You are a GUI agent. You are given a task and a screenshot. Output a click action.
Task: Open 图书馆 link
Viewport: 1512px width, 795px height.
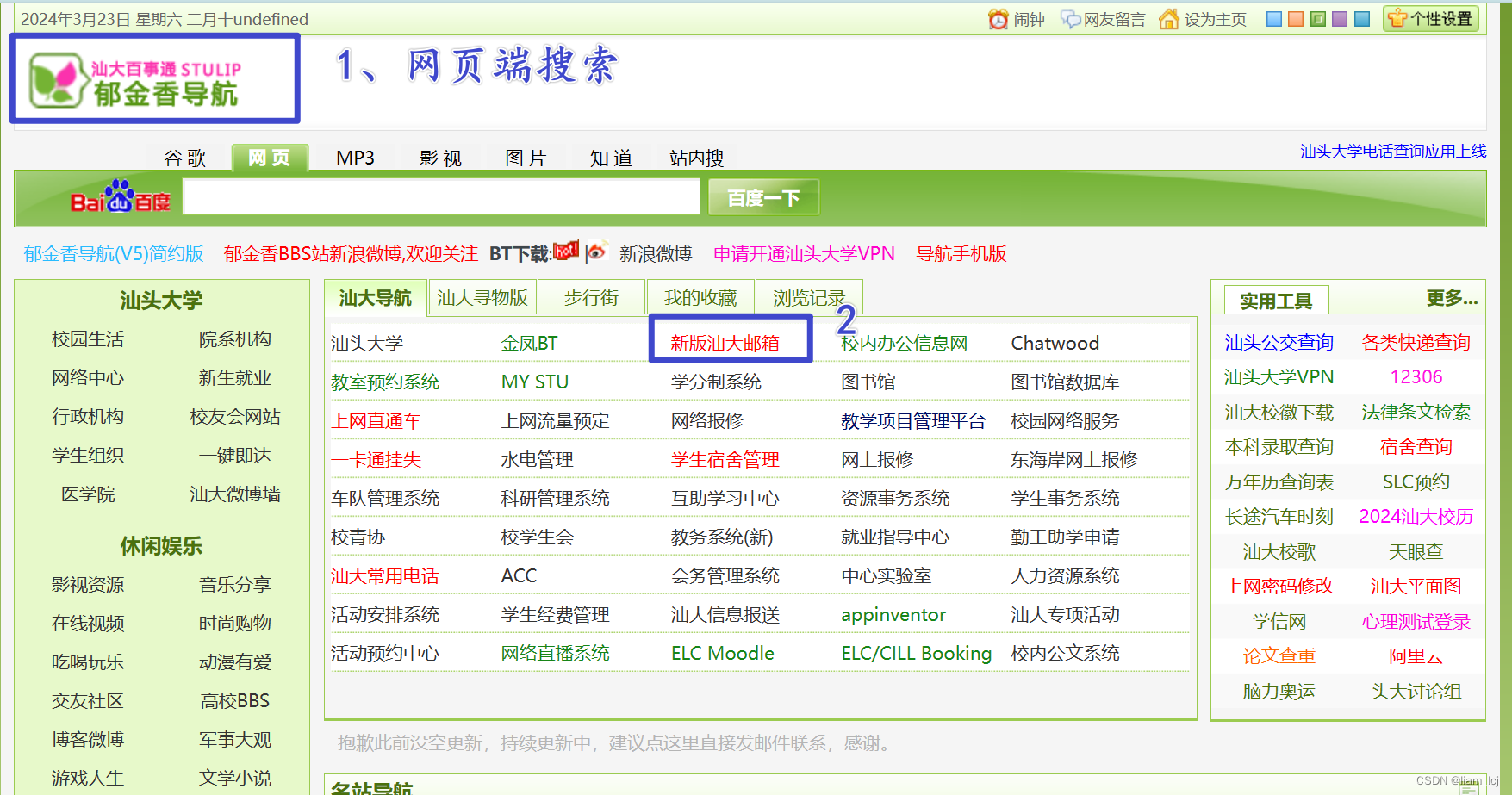[x=868, y=382]
